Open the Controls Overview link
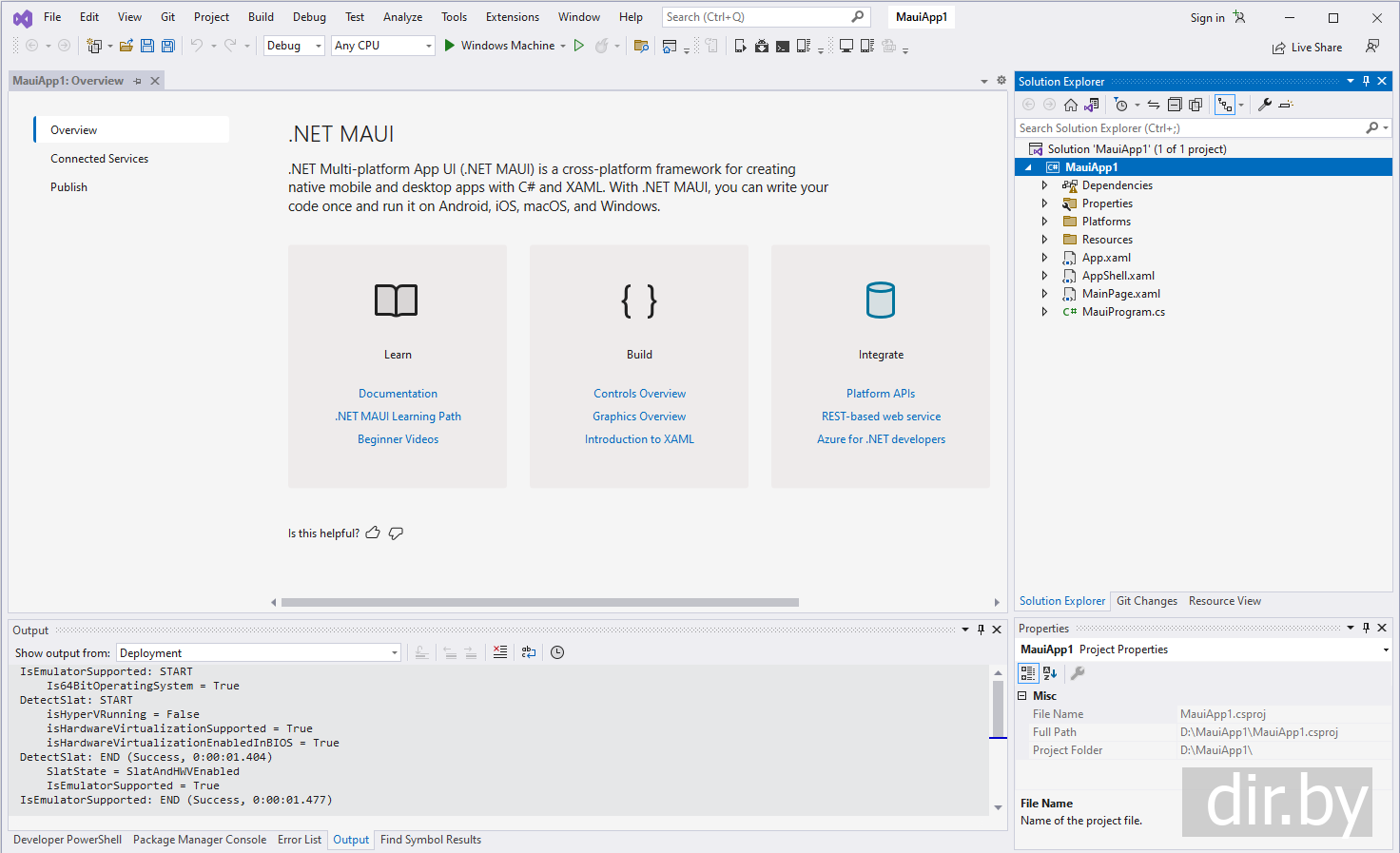This screenshot has height=853, width=1400. click(x=639, y=394)
